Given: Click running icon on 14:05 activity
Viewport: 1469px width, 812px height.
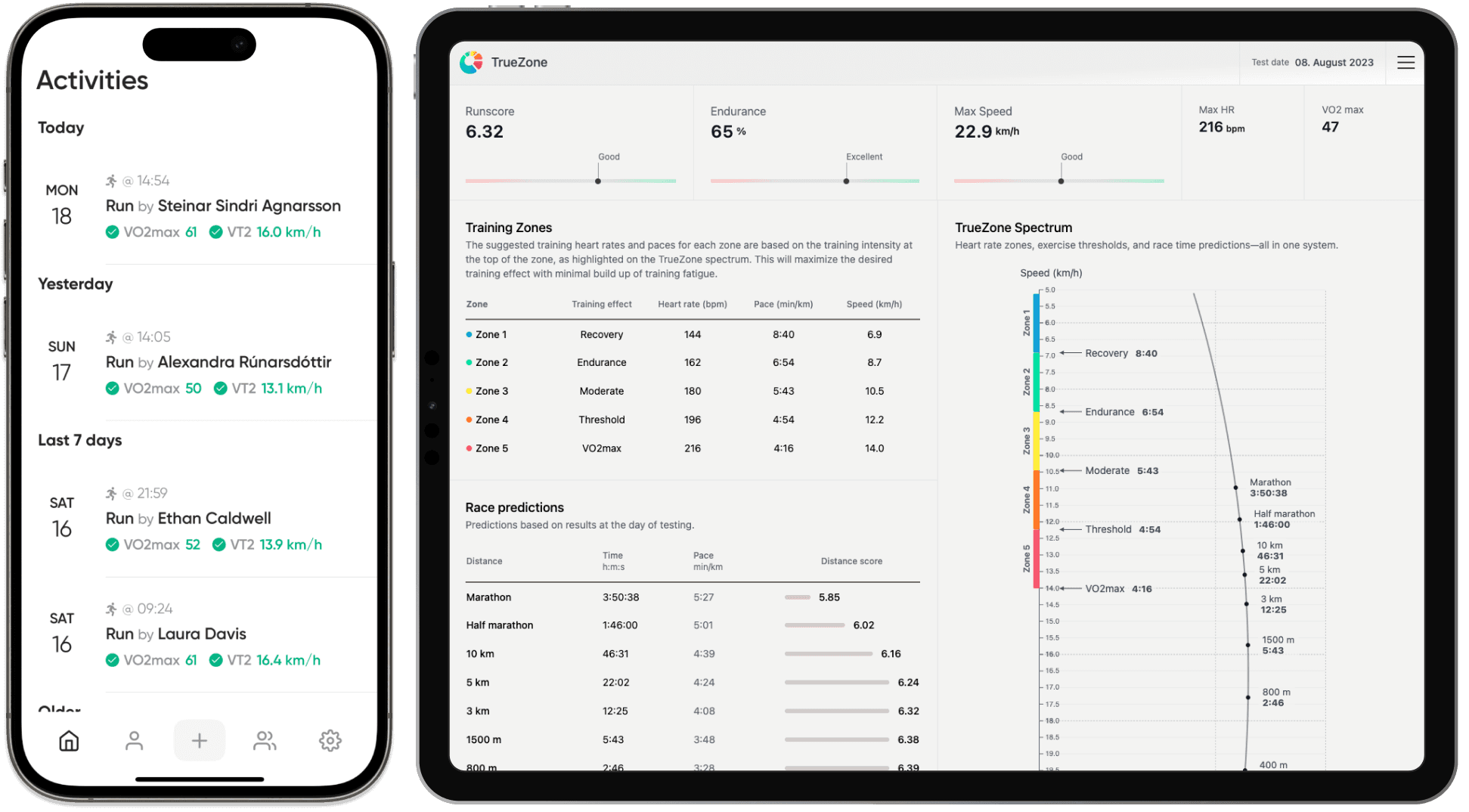Looking at the screenshot, I should [111, 337].
